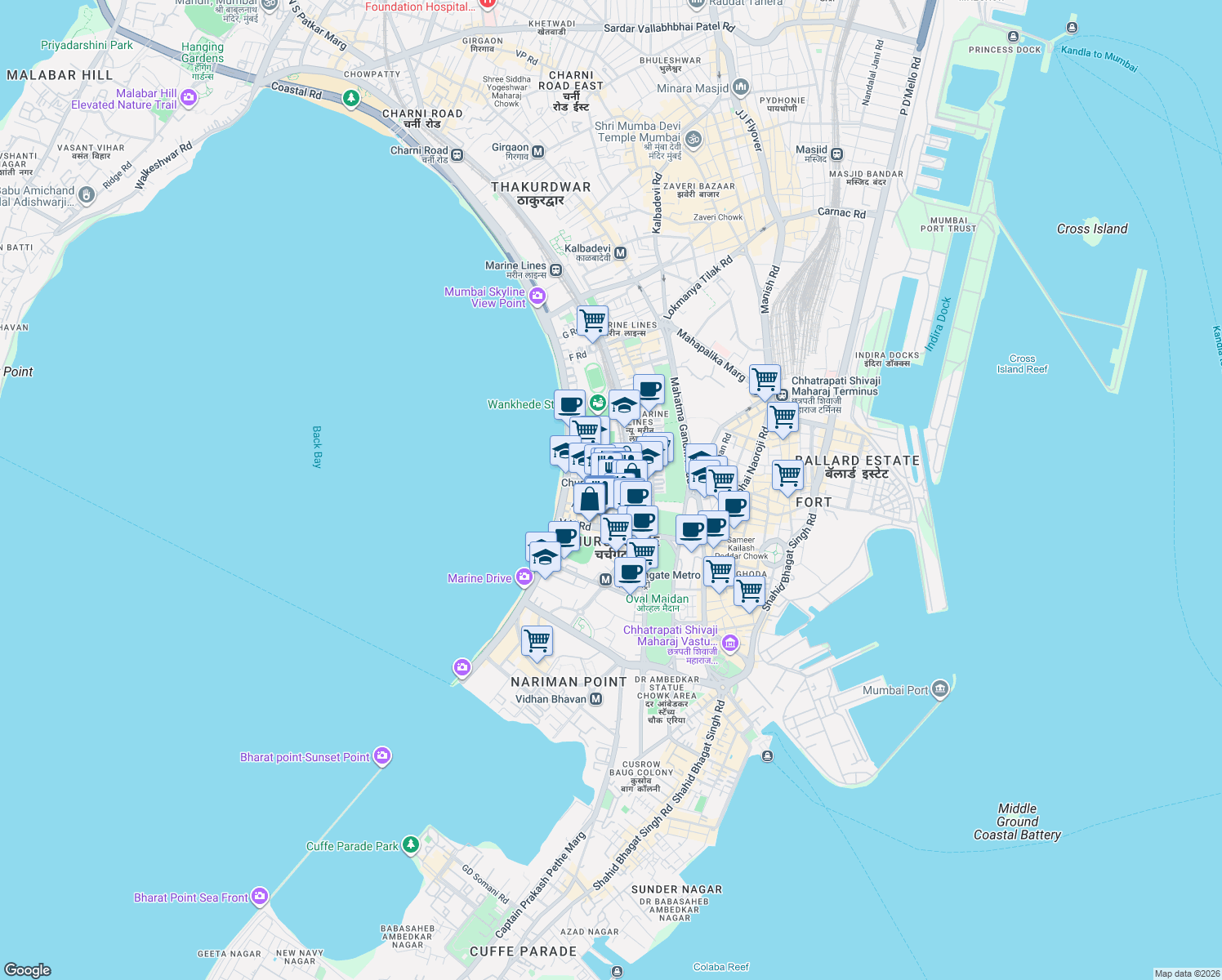The width and height of the screenshot is (1222, 980).
Task: Click the Kandla to Mumbai ferry route label
Action: [x=1099, y=58]
